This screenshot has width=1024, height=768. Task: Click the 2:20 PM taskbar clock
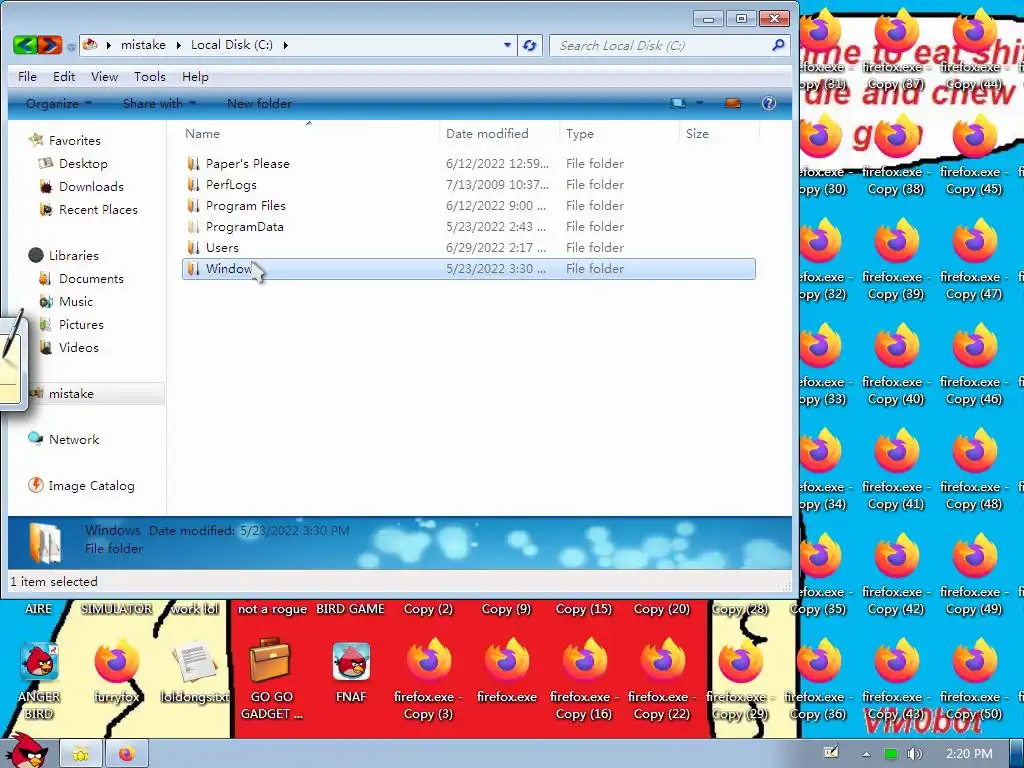tap(969, 754)
